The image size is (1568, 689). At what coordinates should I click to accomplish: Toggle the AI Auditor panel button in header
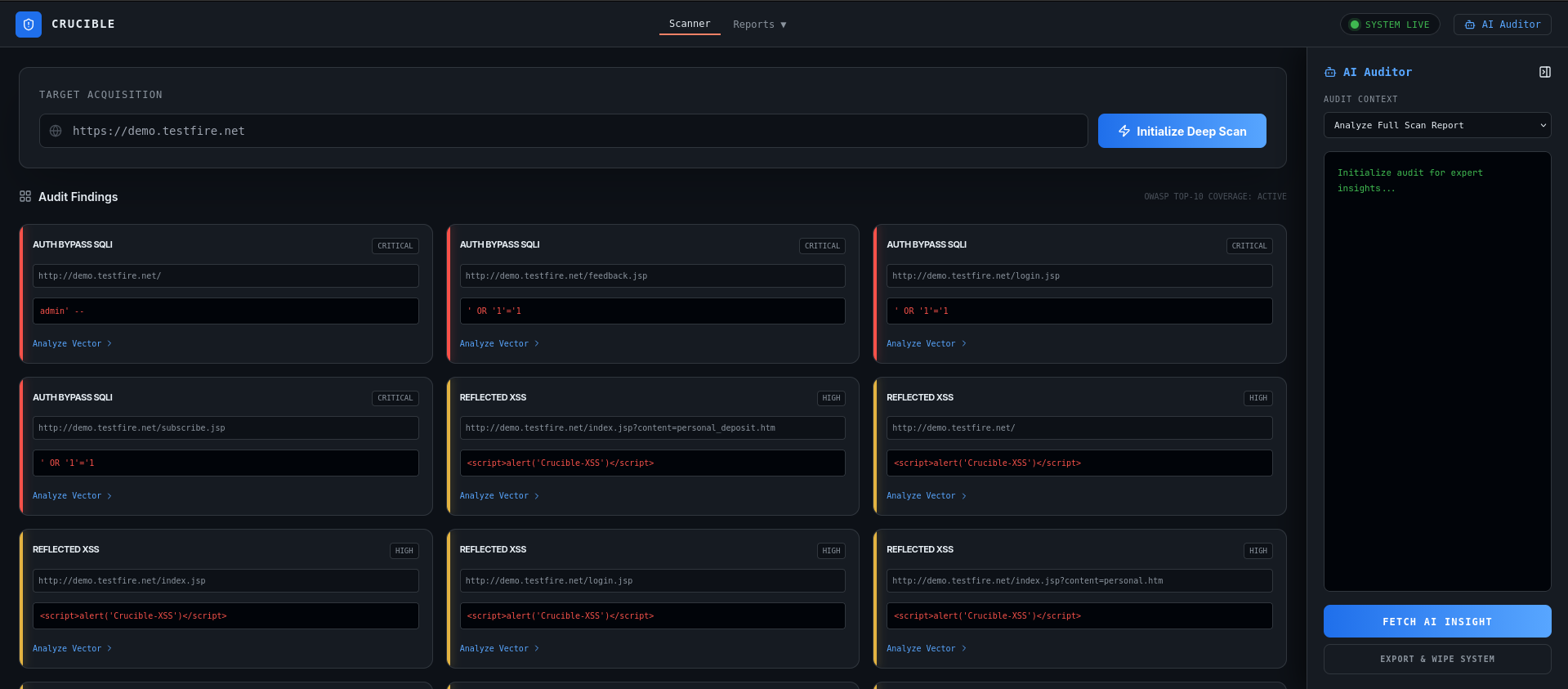tap(1502, 25)
